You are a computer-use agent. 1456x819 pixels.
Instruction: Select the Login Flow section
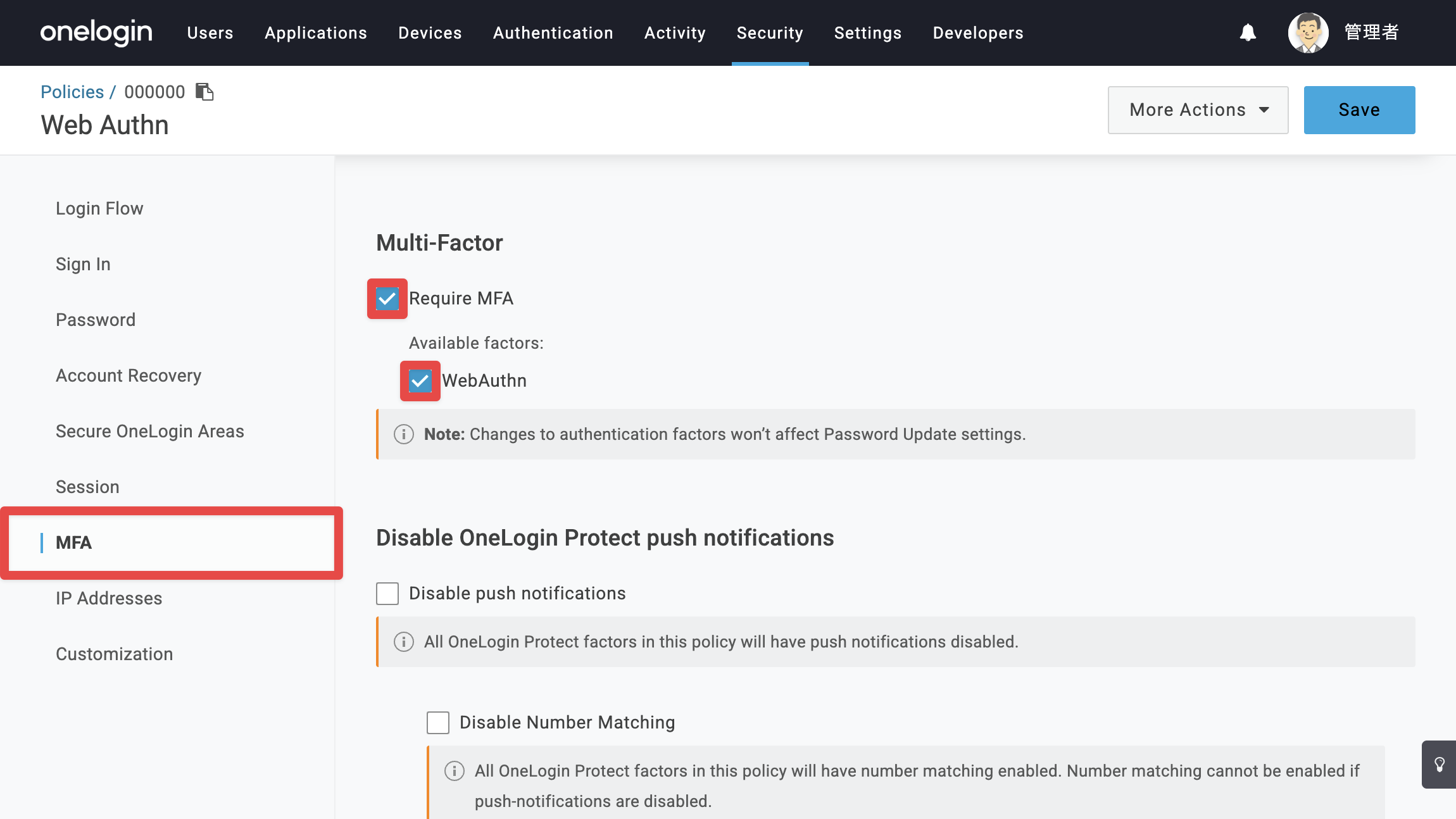[99, 208]
